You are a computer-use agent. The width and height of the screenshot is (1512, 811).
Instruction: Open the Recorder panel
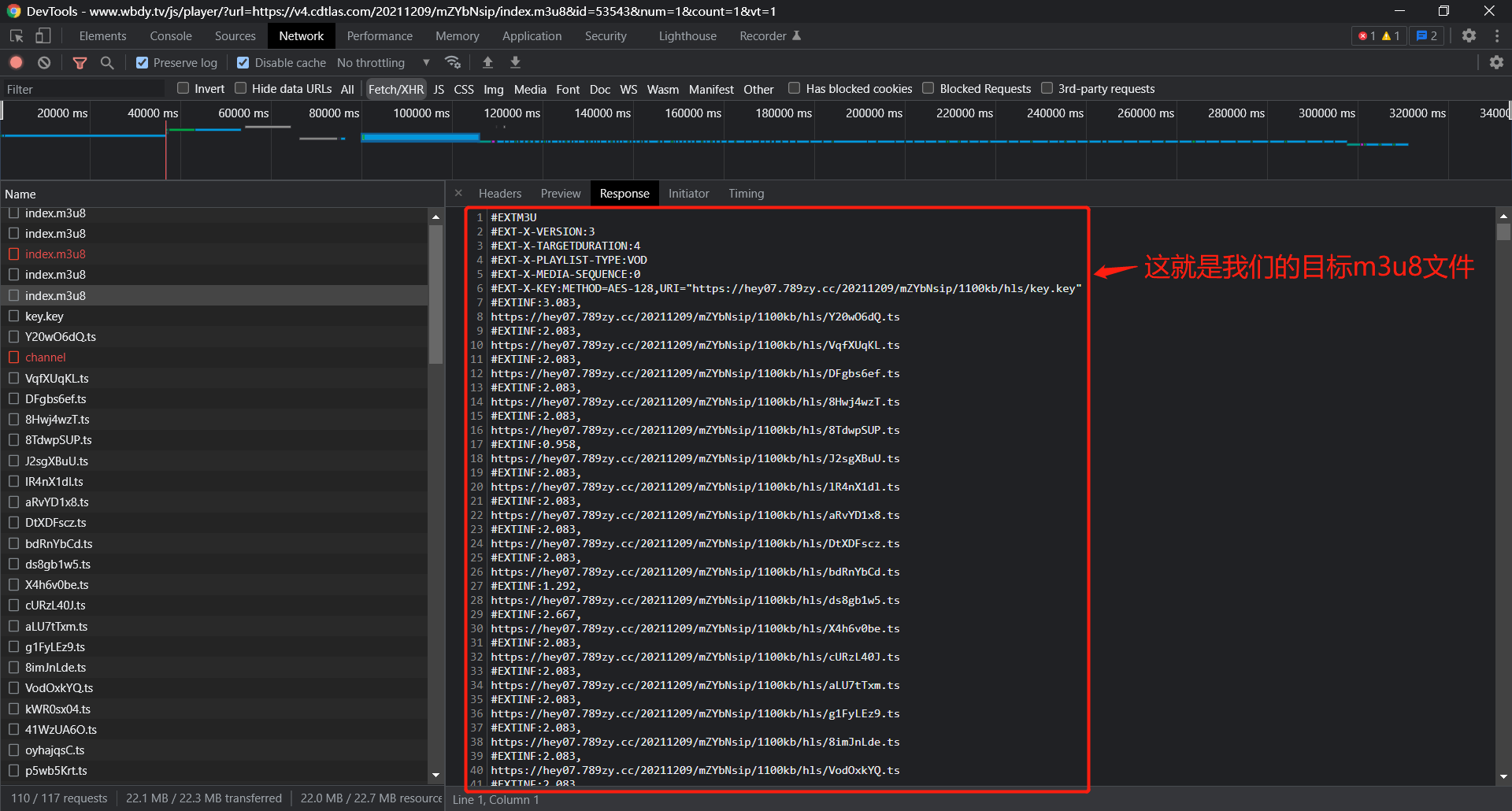(x=769, y=36)
